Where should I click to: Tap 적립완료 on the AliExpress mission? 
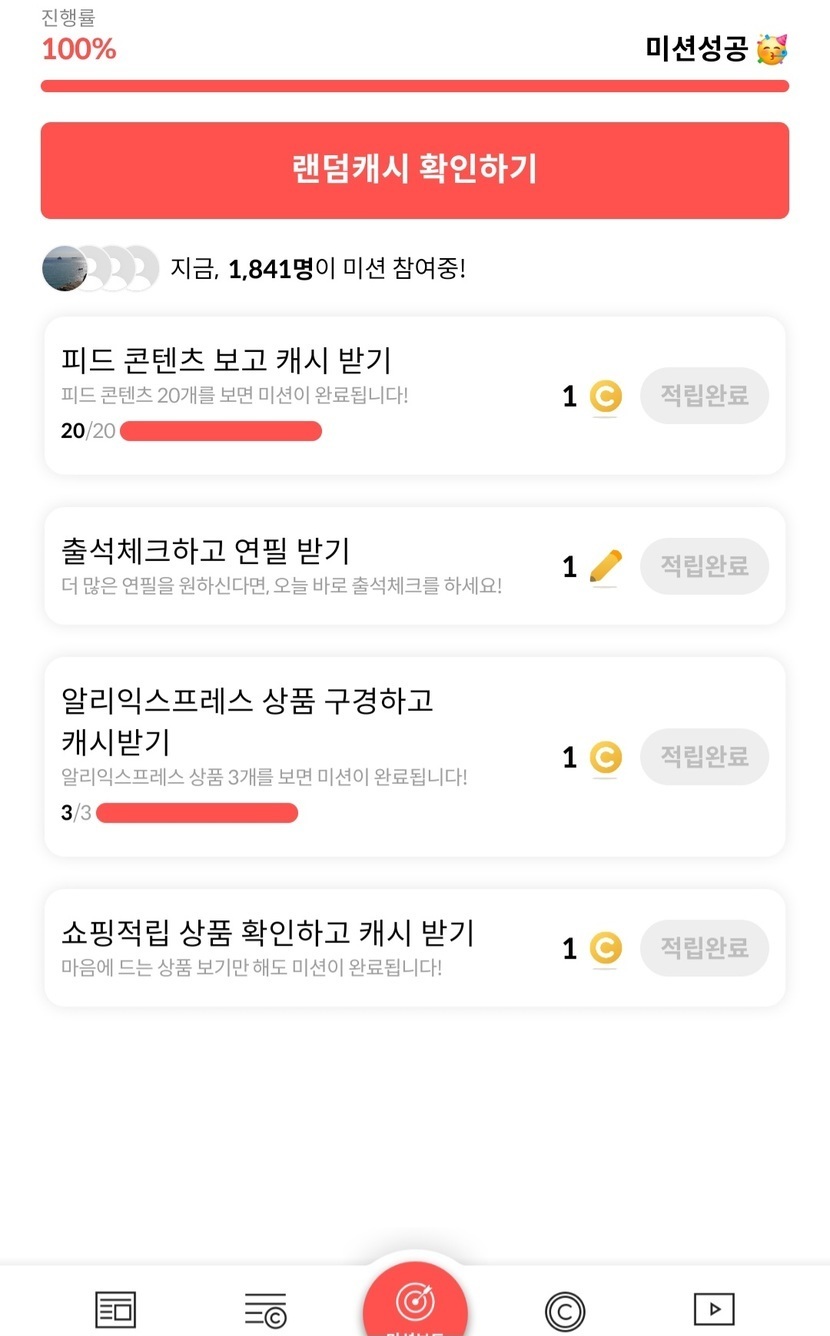(704, 757)
